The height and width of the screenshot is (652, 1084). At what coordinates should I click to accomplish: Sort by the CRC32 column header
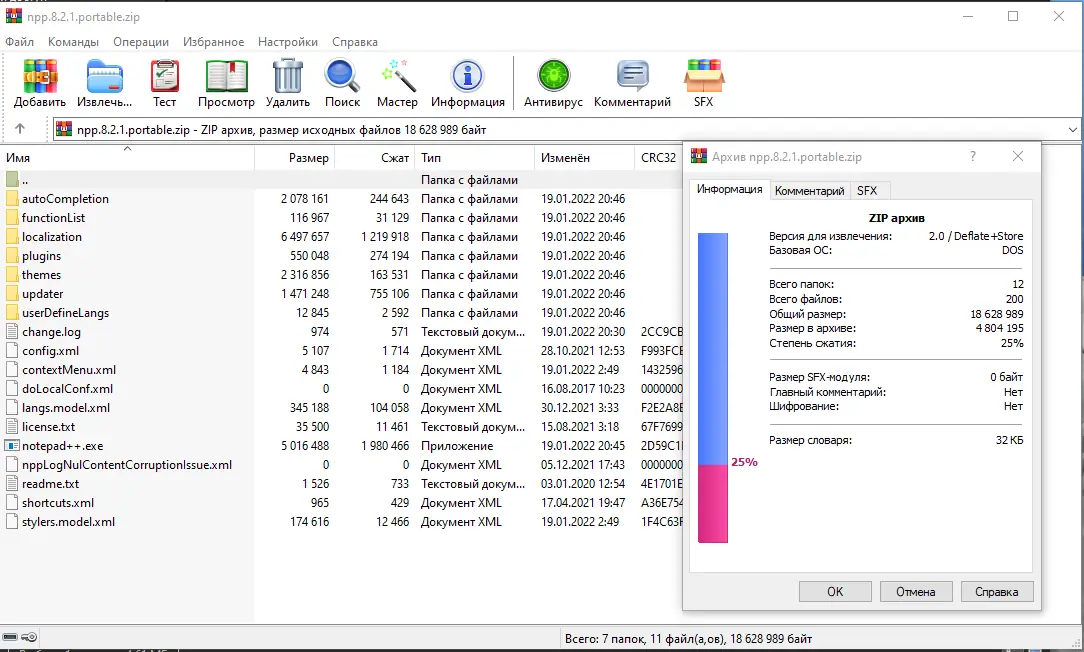click(658, 158)
